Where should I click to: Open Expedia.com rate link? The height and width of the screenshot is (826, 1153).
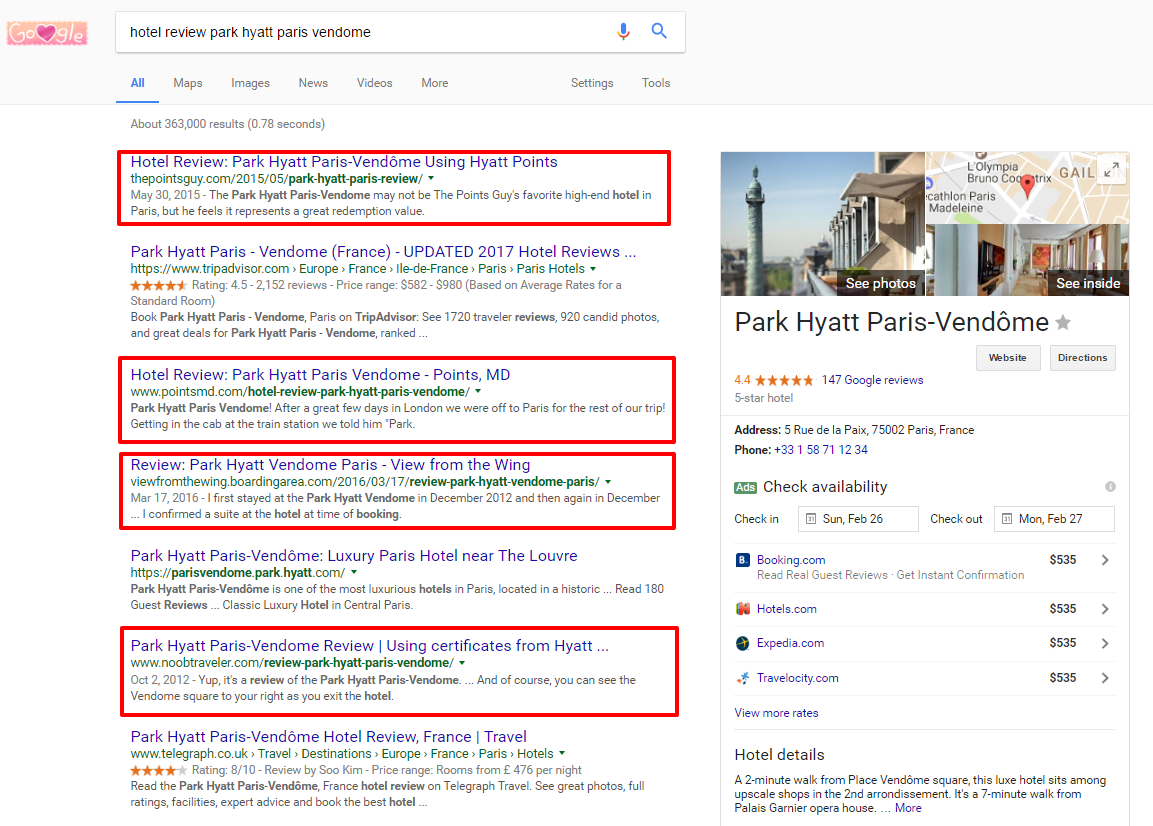tap(790, 643)
